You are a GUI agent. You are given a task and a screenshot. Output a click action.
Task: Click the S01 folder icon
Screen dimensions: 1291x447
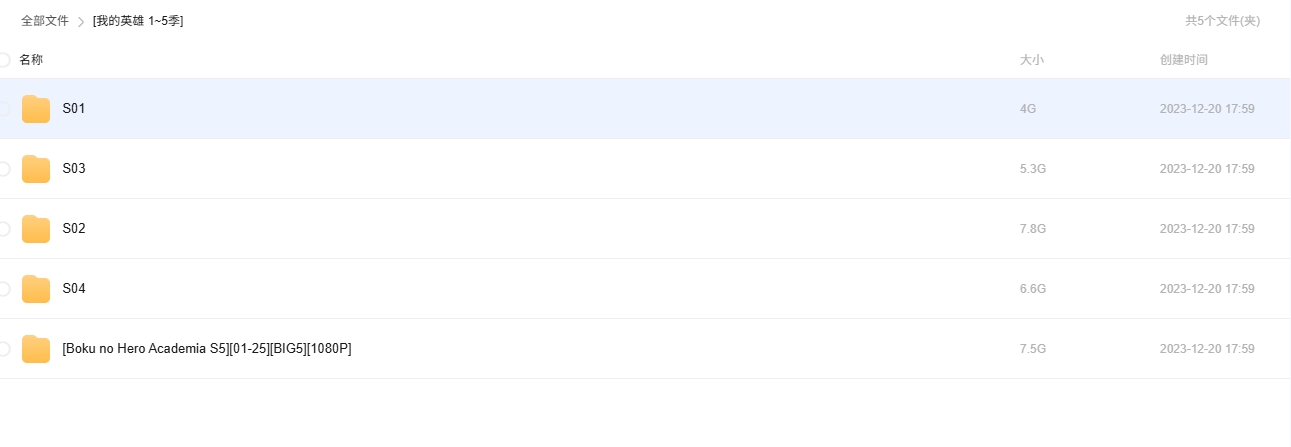pos(36,109)
